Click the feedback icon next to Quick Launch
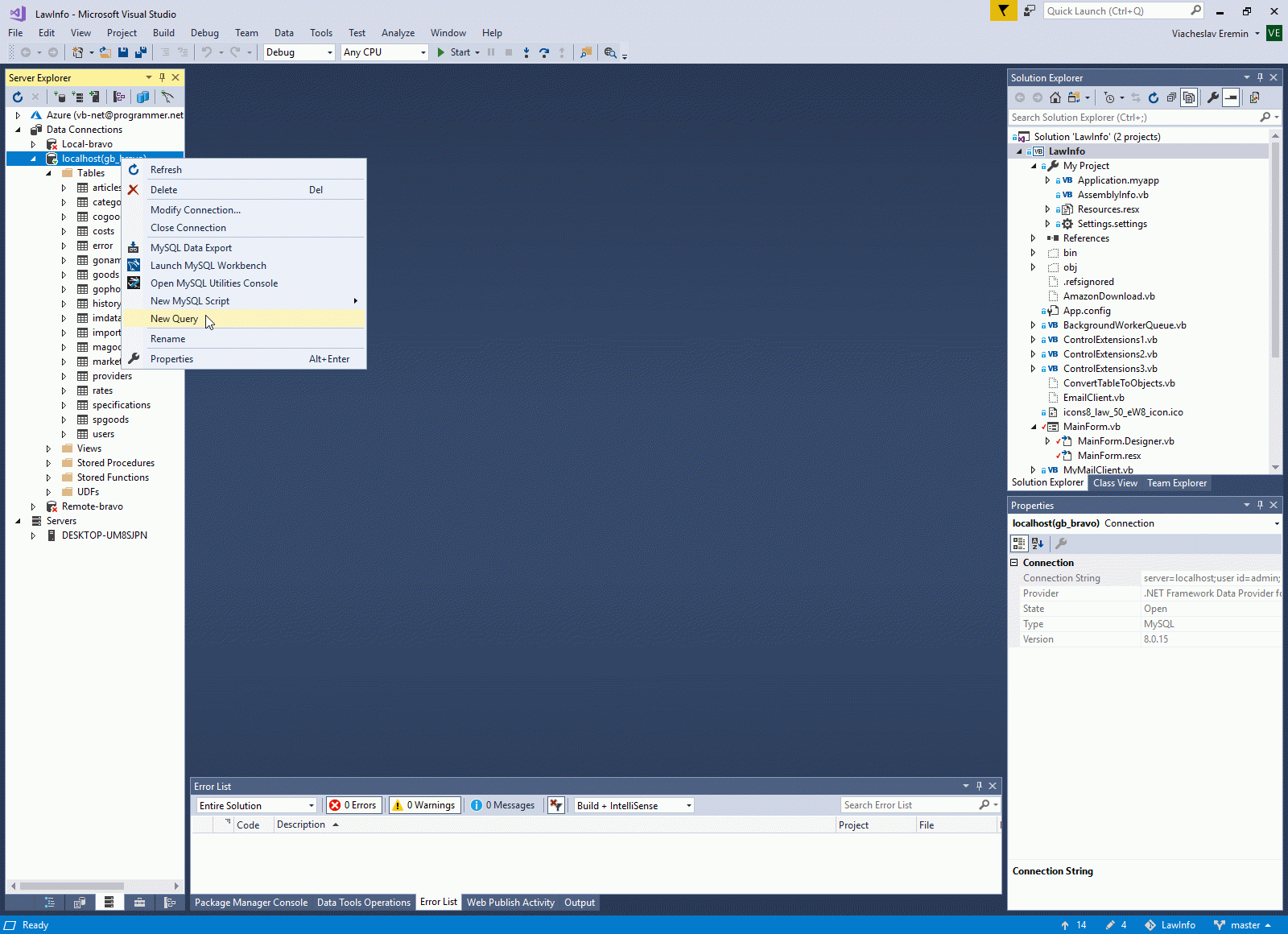 coord(1030,10)
